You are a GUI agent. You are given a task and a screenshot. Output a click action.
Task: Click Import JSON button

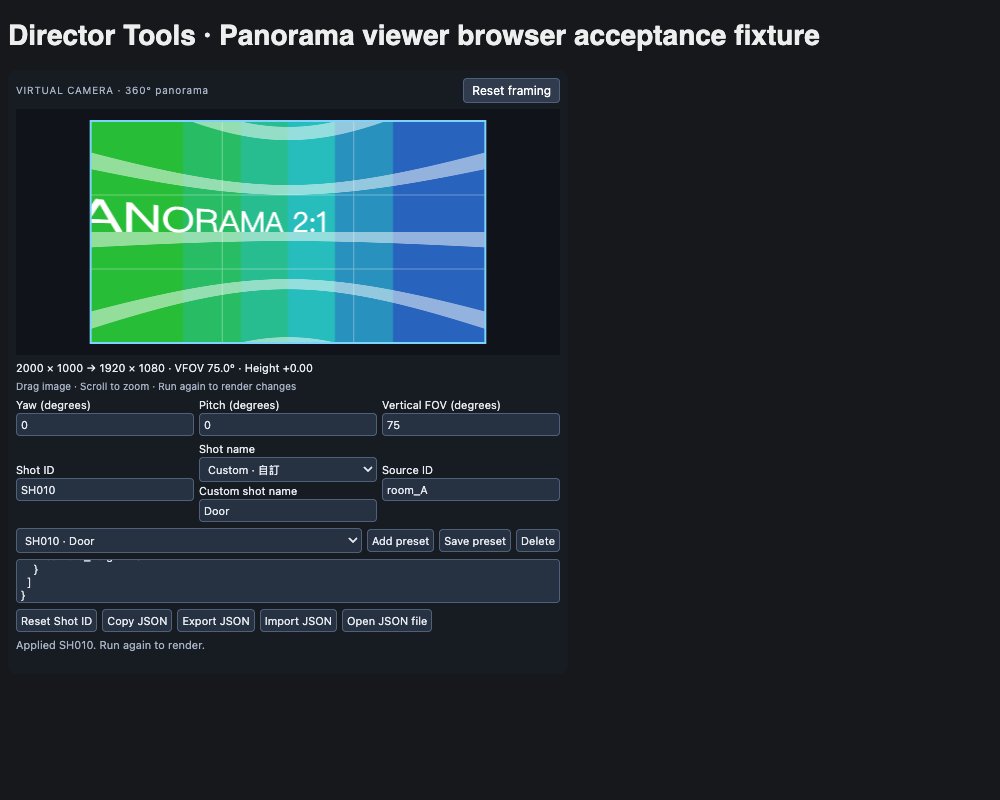[x=298, y=621]
